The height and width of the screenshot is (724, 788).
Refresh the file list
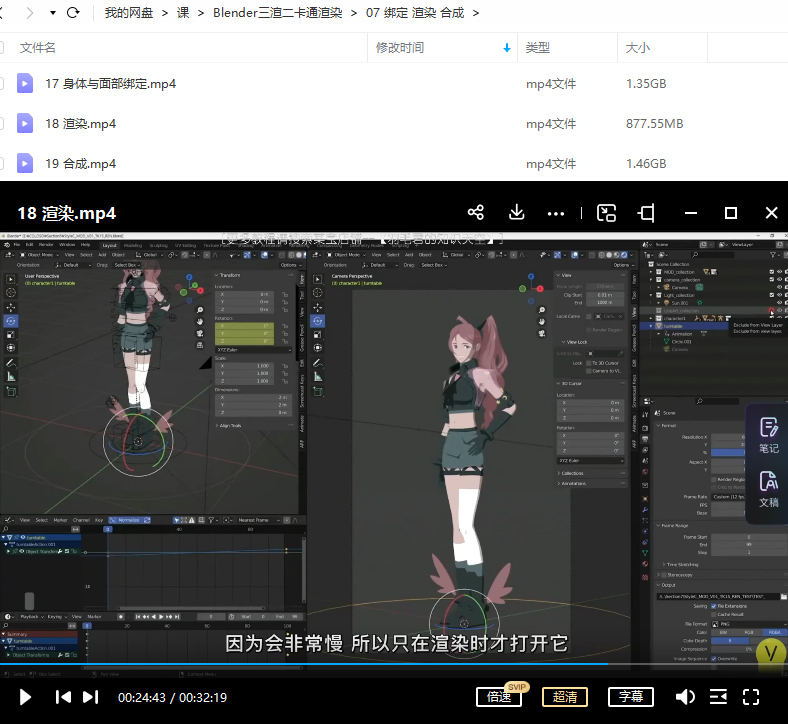[x=73, y=13]
